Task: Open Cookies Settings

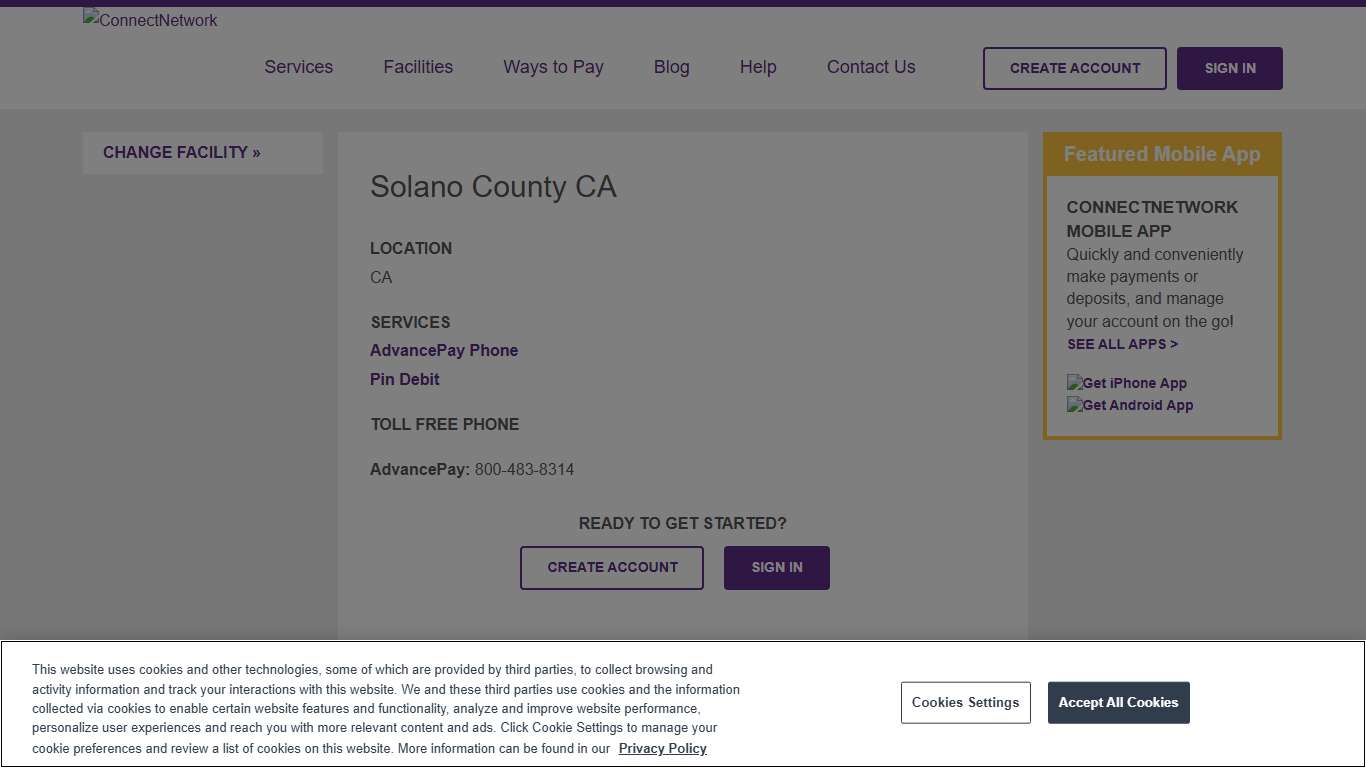Action: 965,702
